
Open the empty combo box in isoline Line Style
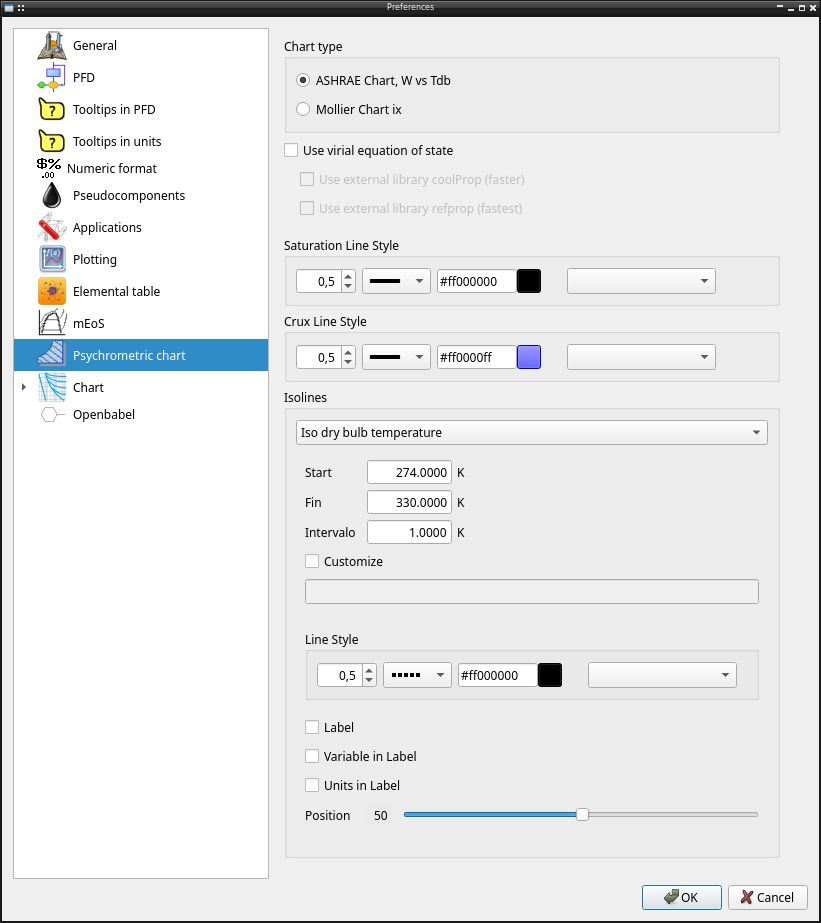(x=662, y=675)
